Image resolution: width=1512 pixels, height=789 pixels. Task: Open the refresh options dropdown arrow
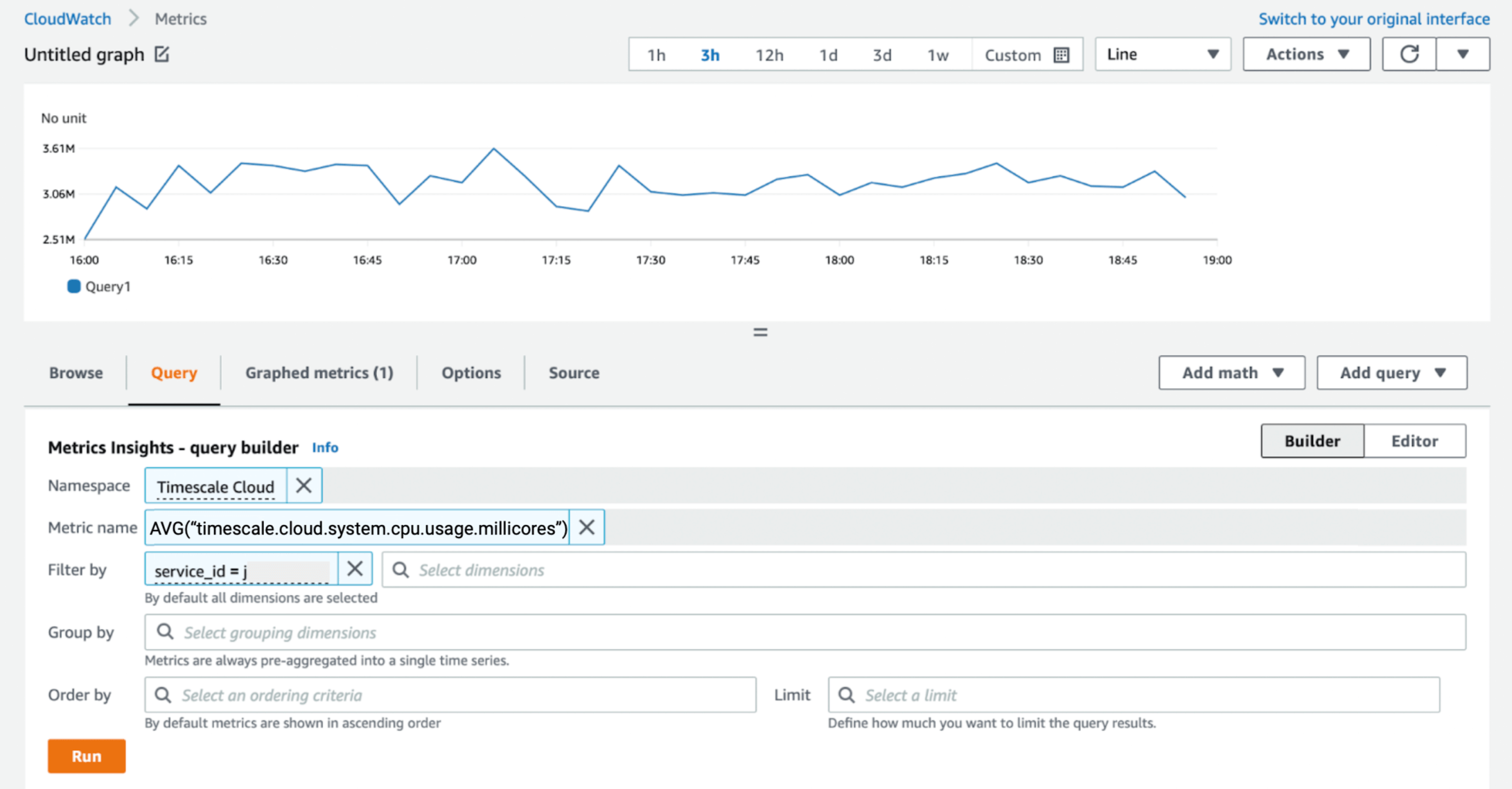click(x=1463, y=54)
